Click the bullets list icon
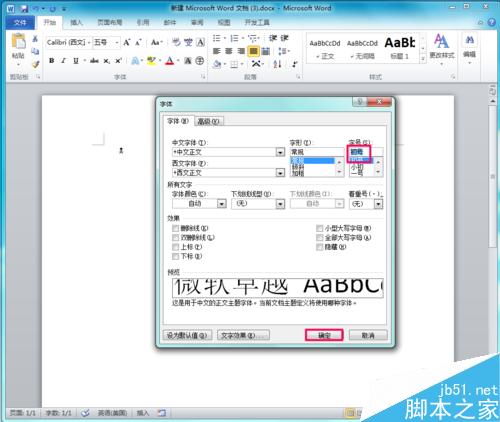The width and height of the screenshot is (500, 422). pos(218,38)
